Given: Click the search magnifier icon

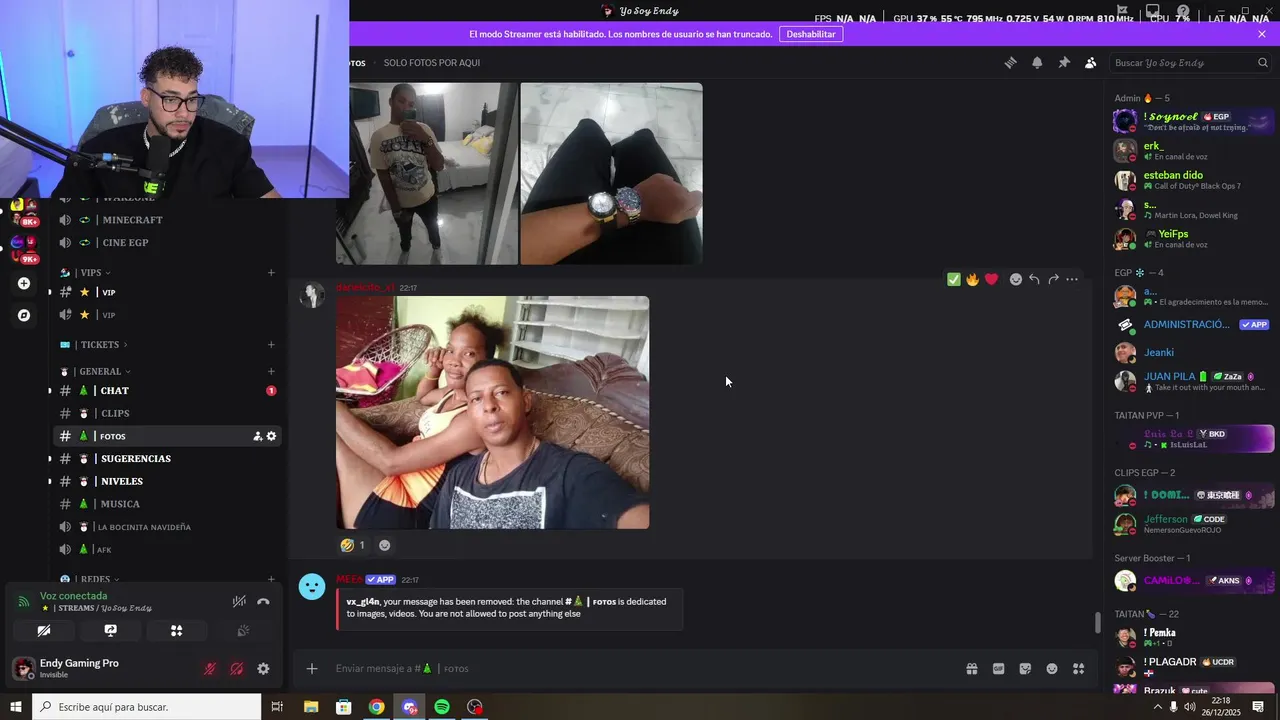Looking at the screenshot, I should tap(1262, 62).
